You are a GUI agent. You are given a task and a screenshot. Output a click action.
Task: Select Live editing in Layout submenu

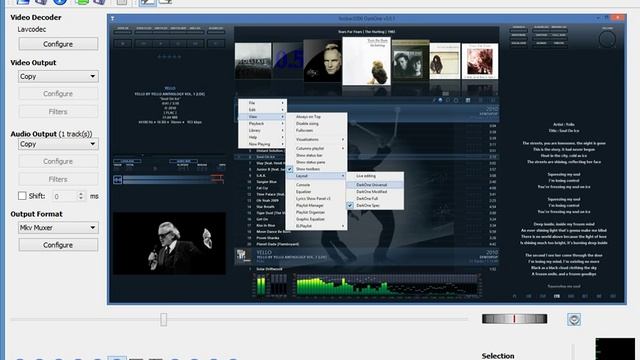(x=375, y=176)
